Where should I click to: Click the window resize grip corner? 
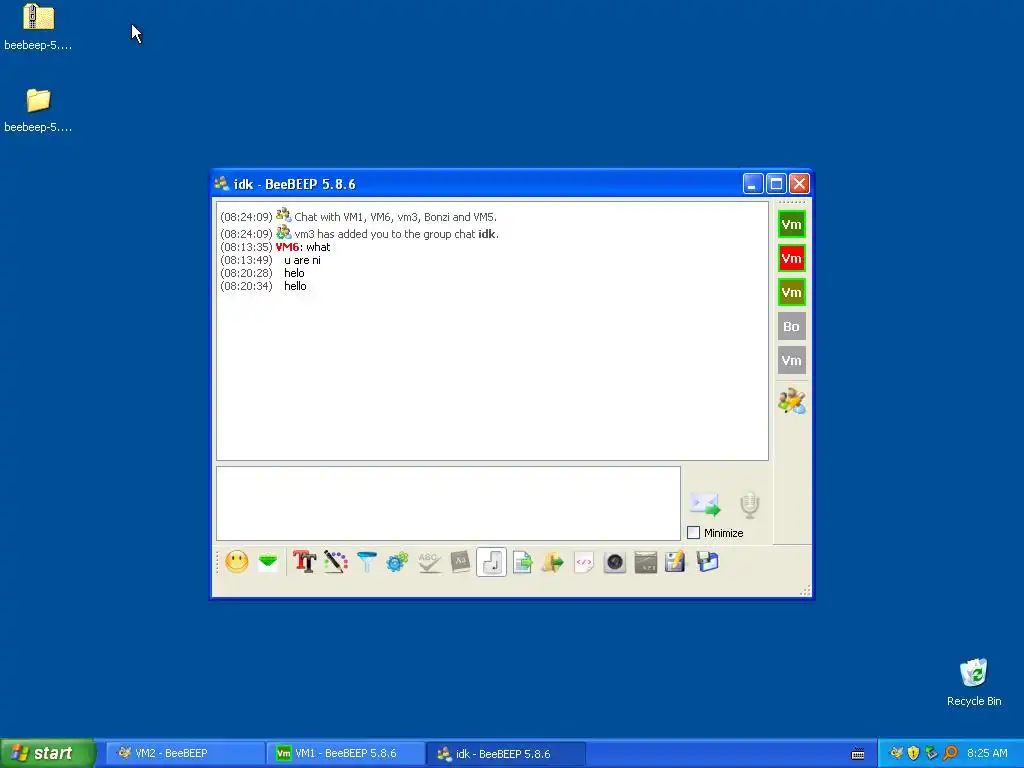pyautogui.click(x=805, y=590)
